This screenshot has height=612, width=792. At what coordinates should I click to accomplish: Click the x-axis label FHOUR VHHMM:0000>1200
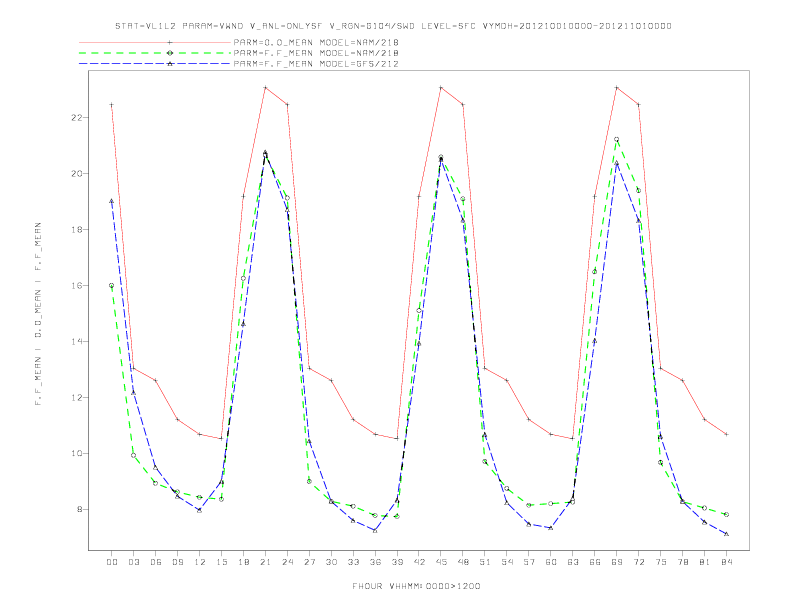point(416,586)
